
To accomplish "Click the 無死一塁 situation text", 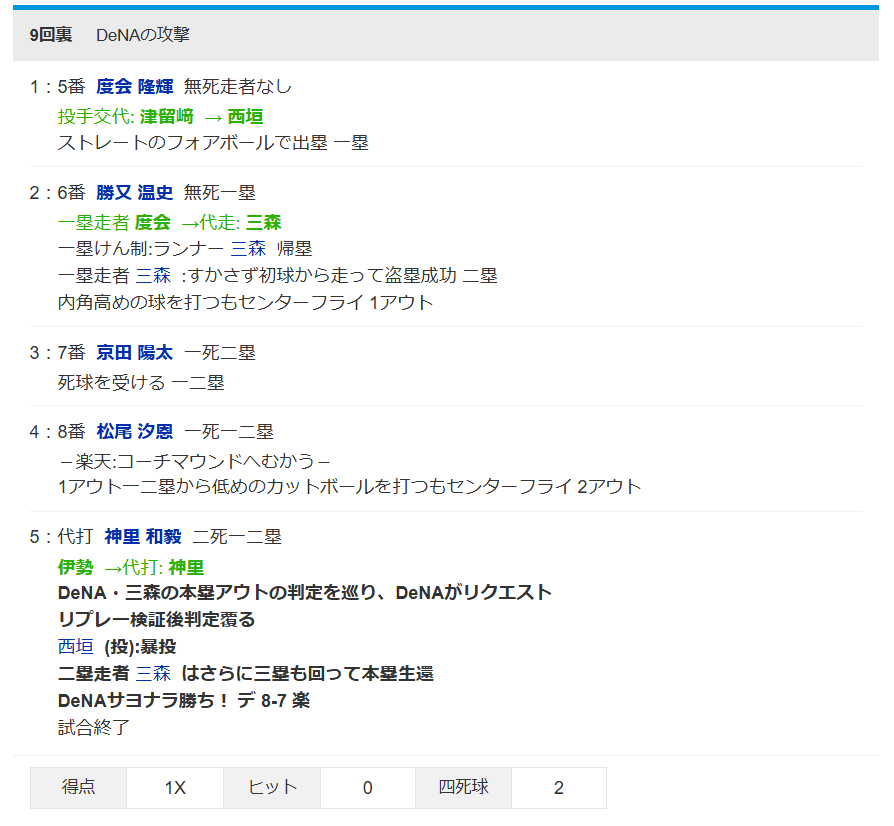I will pyautogui.click(x=220, y=193).
